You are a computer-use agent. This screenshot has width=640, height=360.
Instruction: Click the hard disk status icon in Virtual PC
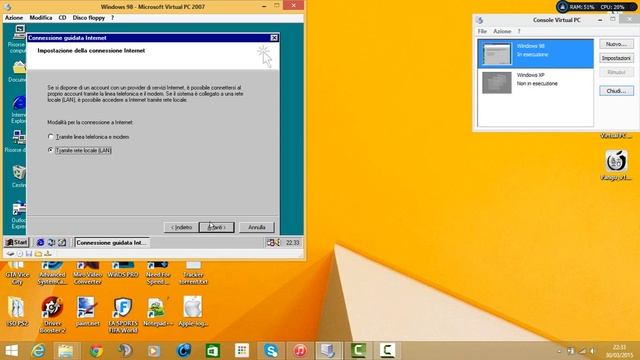pos(10,254)
